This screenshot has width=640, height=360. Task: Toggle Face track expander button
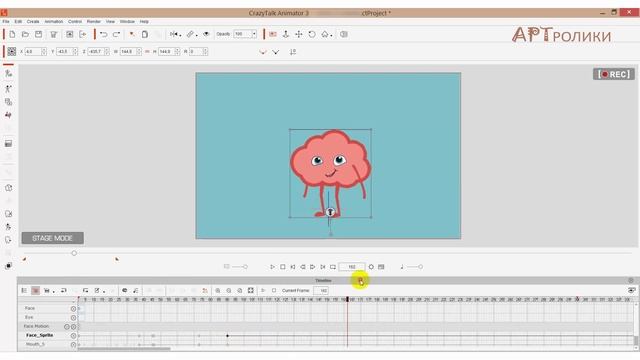click(73, 309)
